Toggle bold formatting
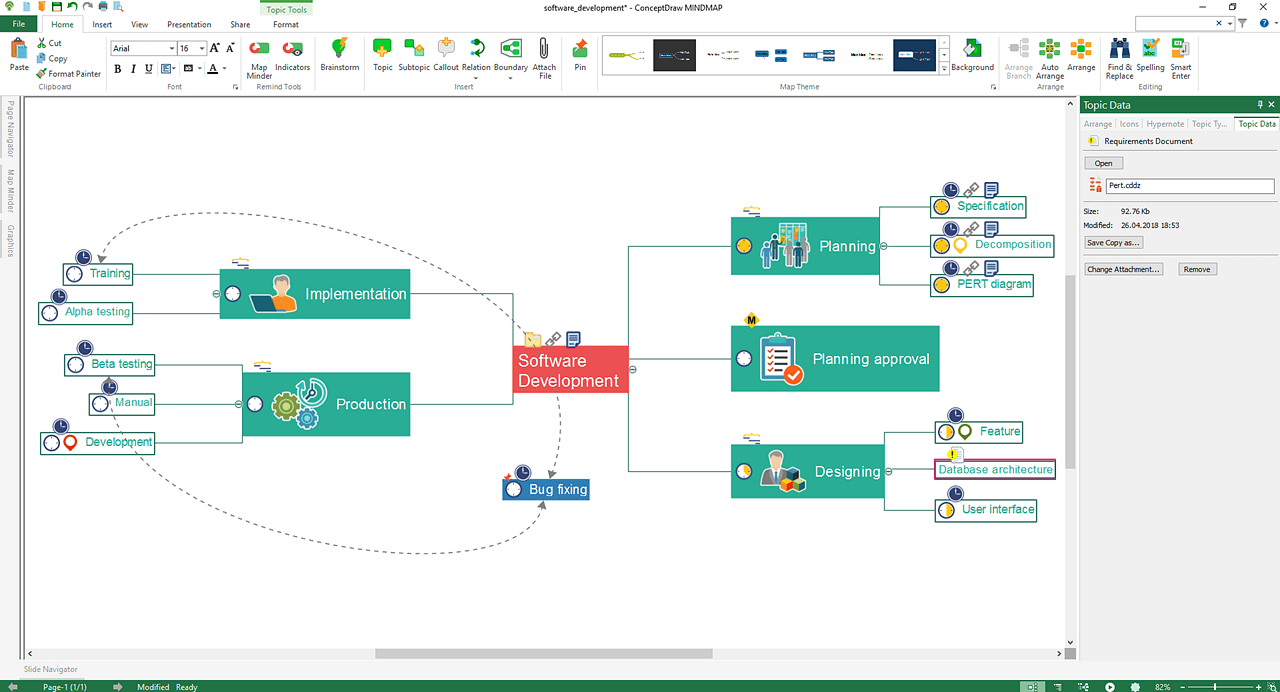 [117, 68]
